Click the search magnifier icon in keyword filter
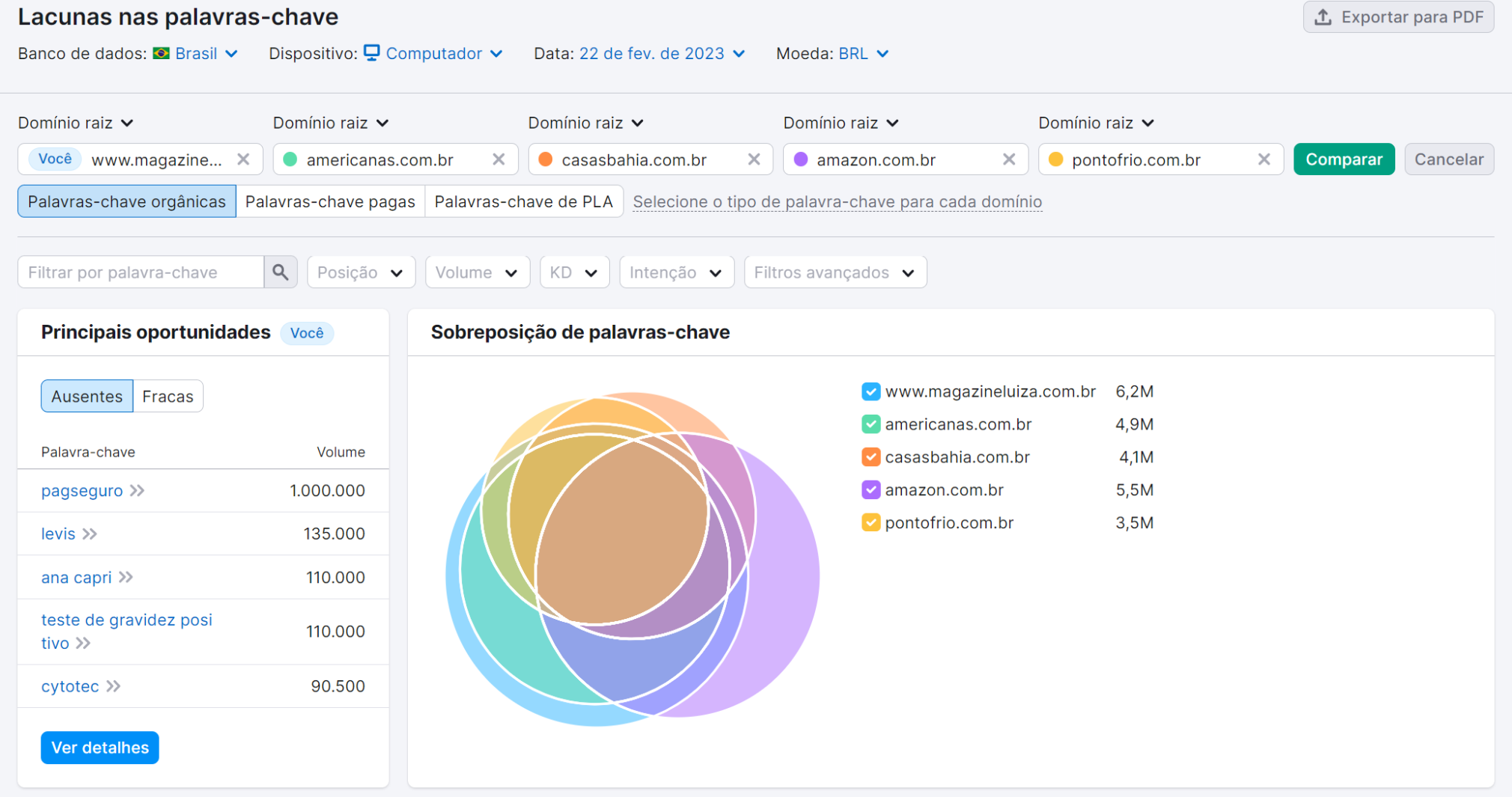Viewport: 1512px width, 797px height. tap(281, 272)
